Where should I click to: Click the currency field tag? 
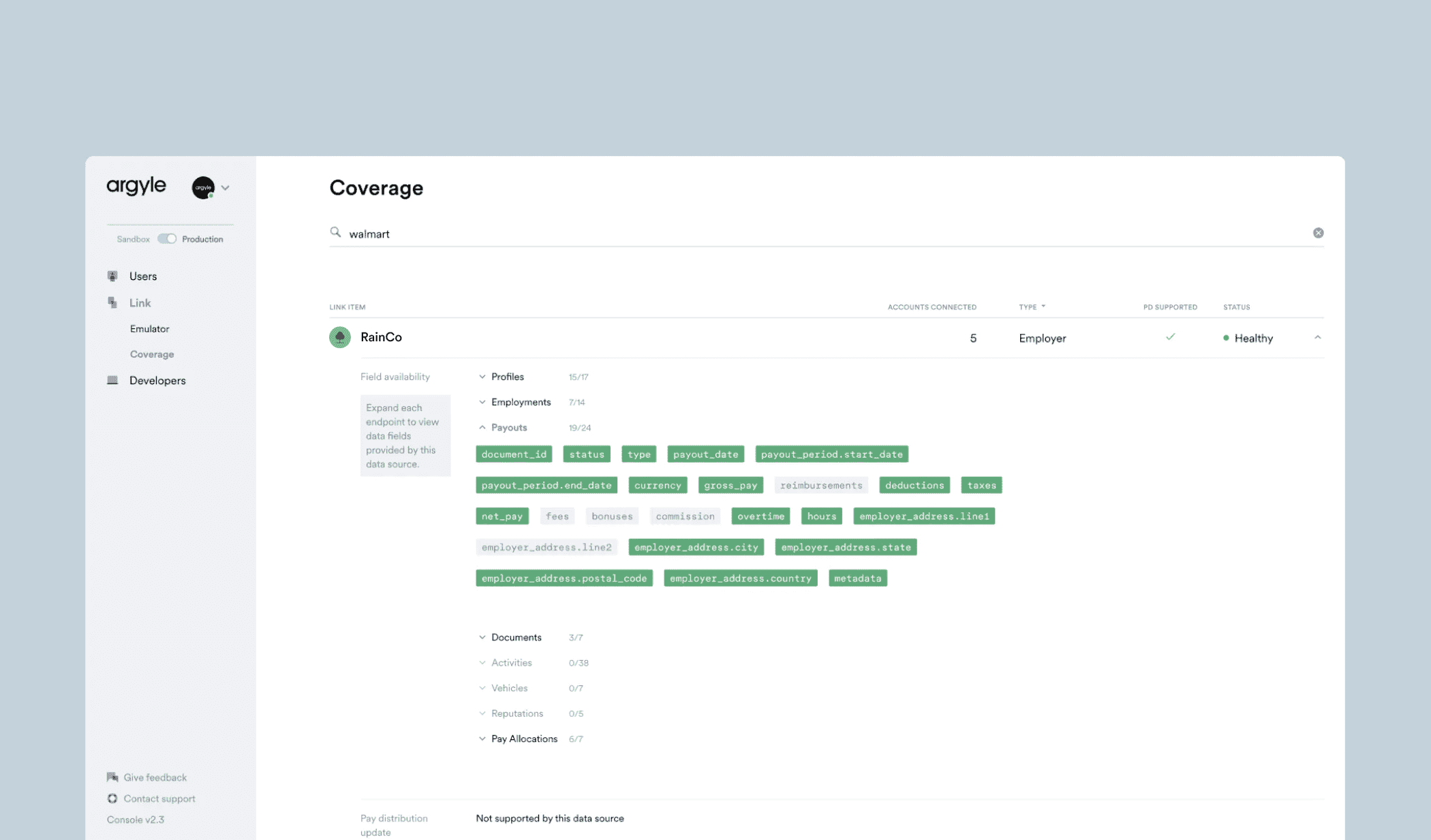coord(658,485)
